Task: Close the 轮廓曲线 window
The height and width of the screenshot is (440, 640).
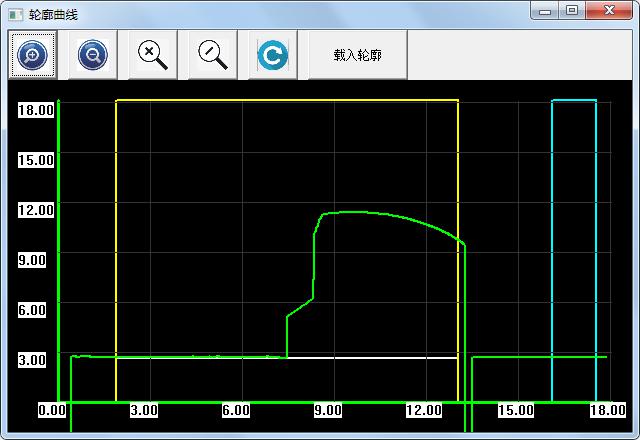Action: tap(608, 11)
